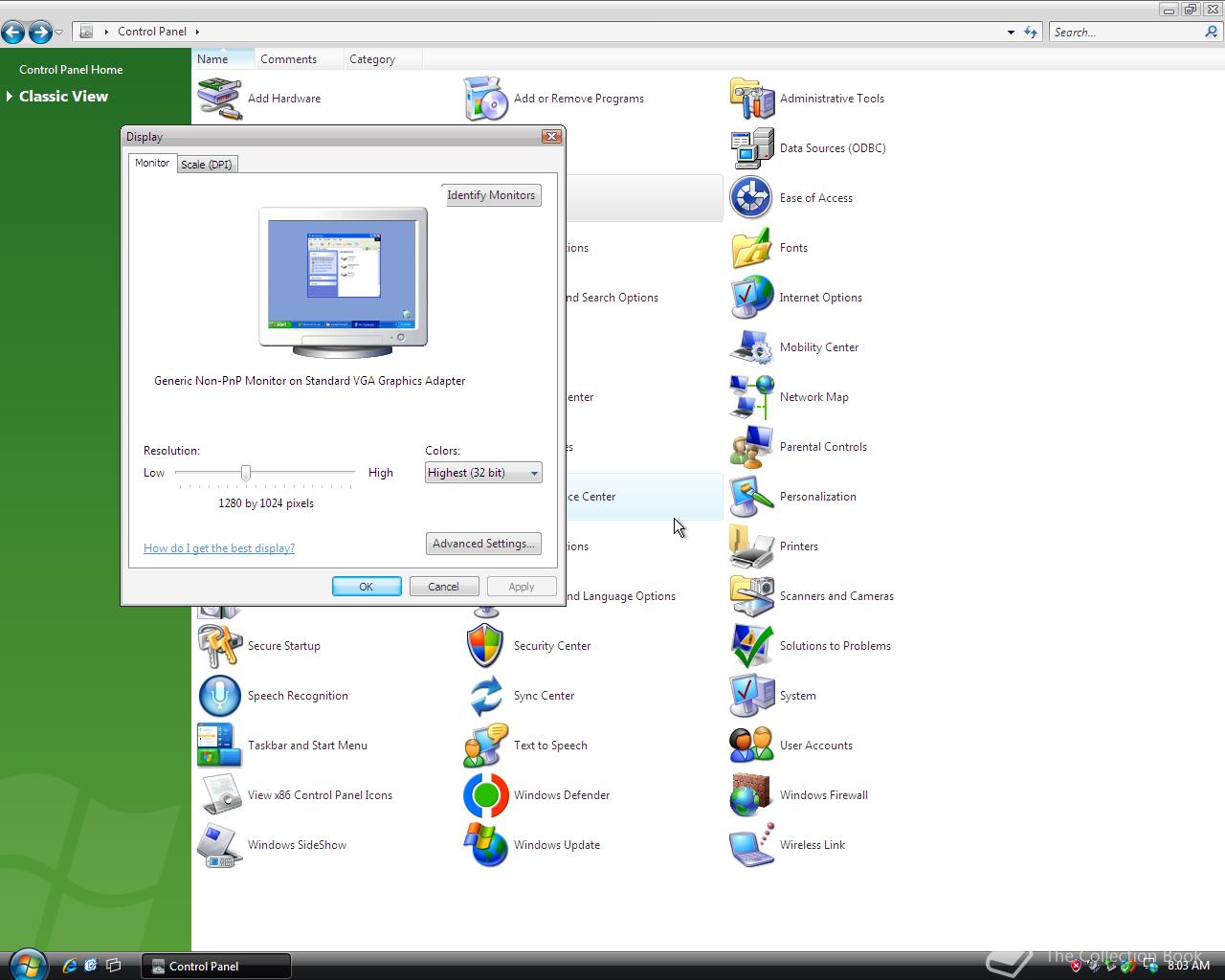Open Data Sources (ODBC) icon
The height and width of the screenshot is (980, 1225).
[x=751, y=148]
